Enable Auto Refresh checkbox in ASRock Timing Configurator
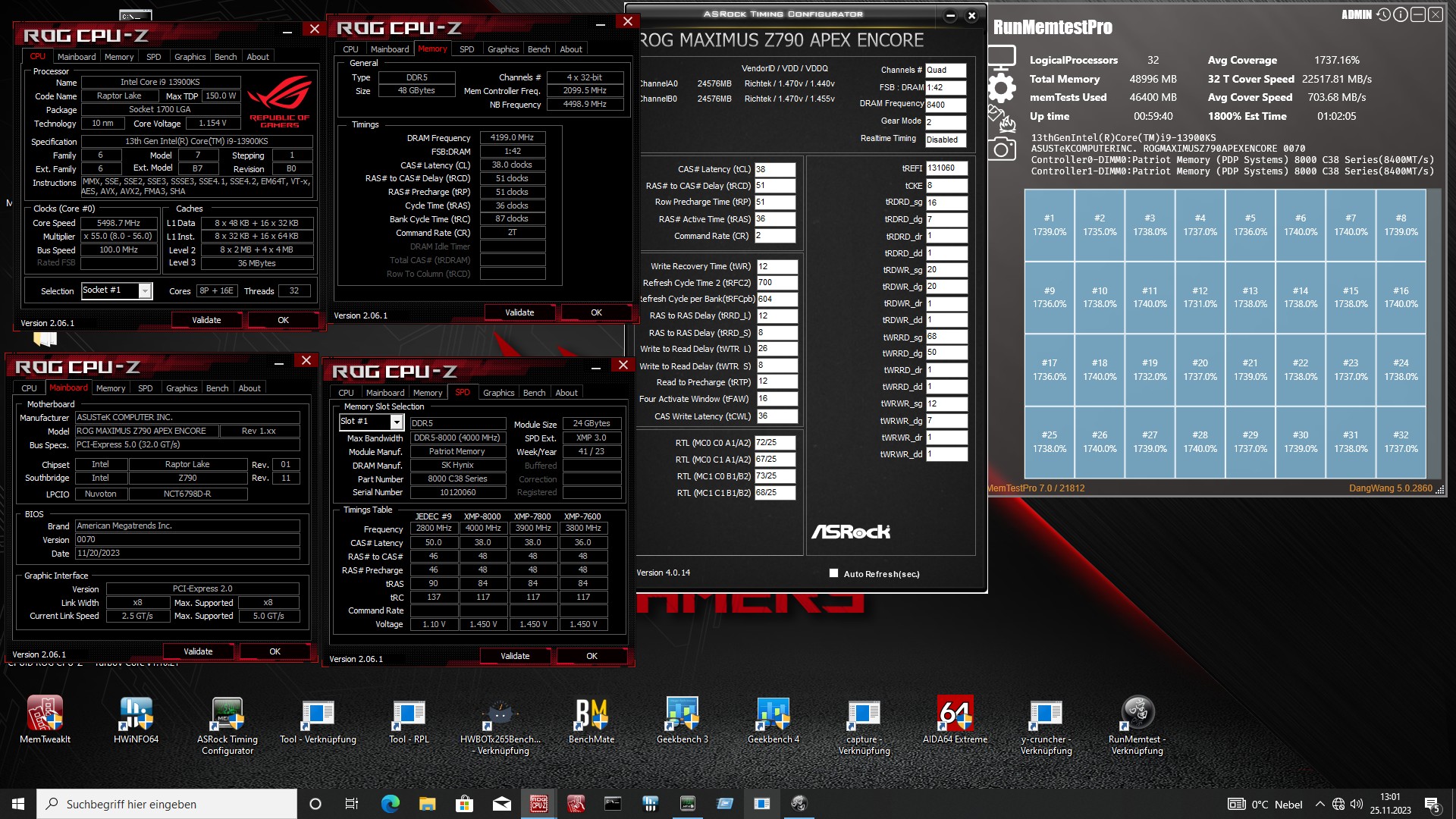The height and width of the screenshot is (819, 1456). click(x=834, y=573)
